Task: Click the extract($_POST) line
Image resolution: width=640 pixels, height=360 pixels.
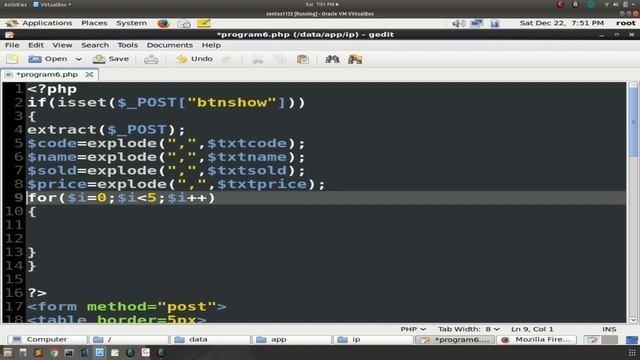Action: click(106, 130)
